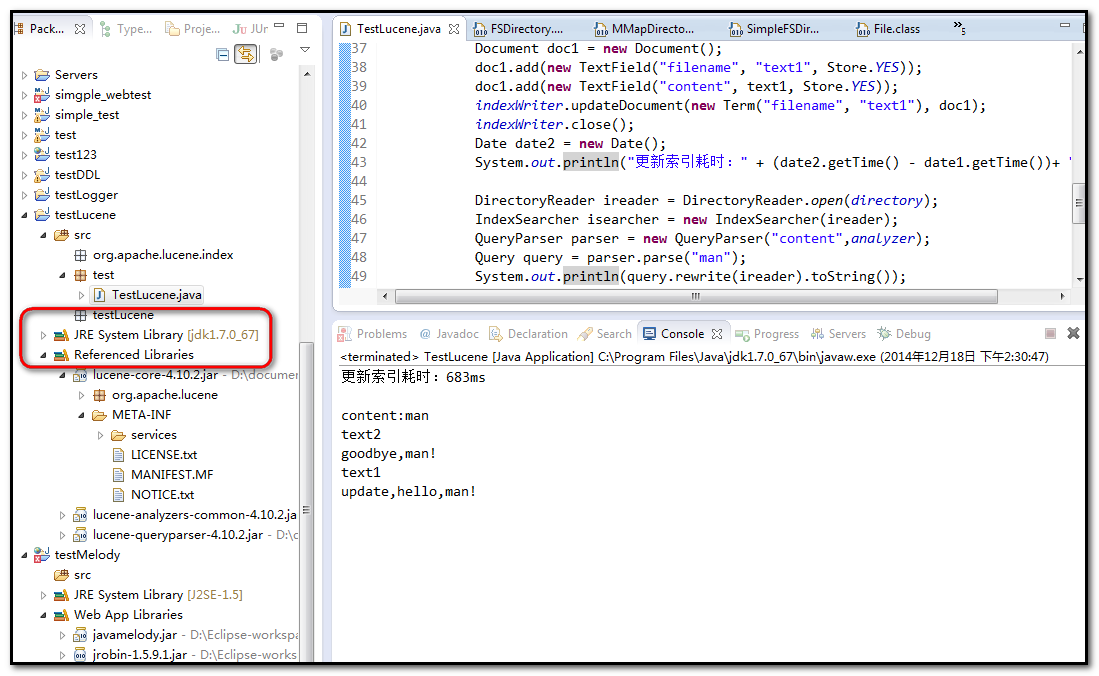Select the Referenced Libraries node

(x=124, y=354)
